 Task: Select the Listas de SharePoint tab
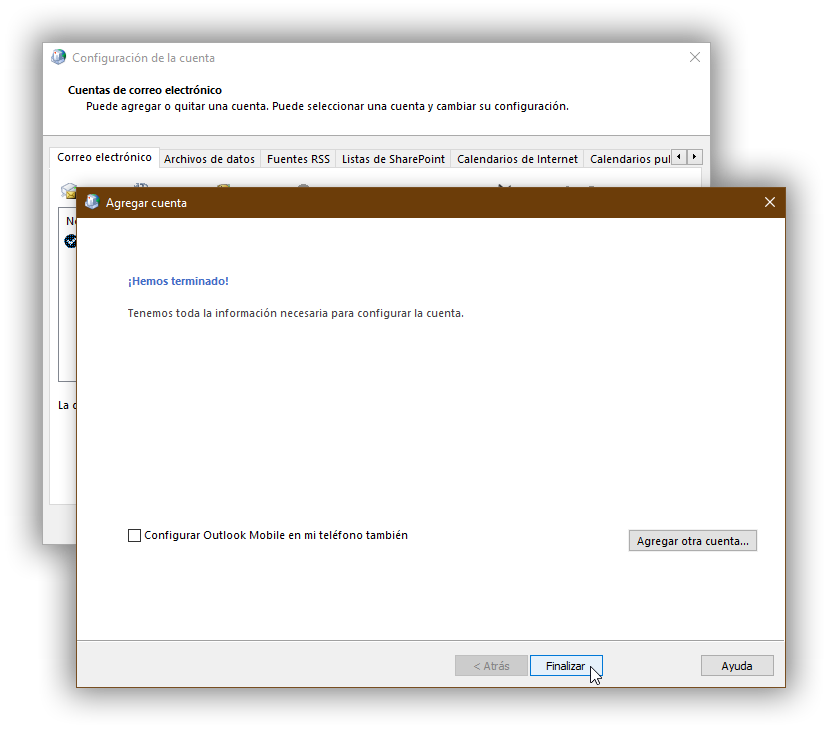click(393, 159)
